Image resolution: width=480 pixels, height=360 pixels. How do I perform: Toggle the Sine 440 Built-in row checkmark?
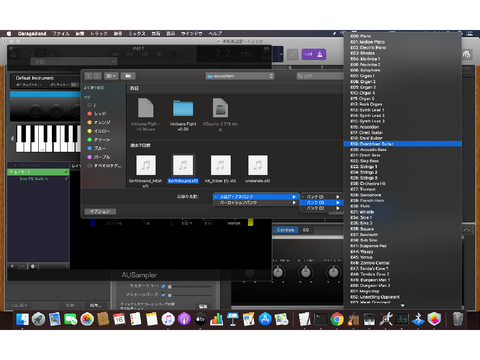tap(66, 179)
